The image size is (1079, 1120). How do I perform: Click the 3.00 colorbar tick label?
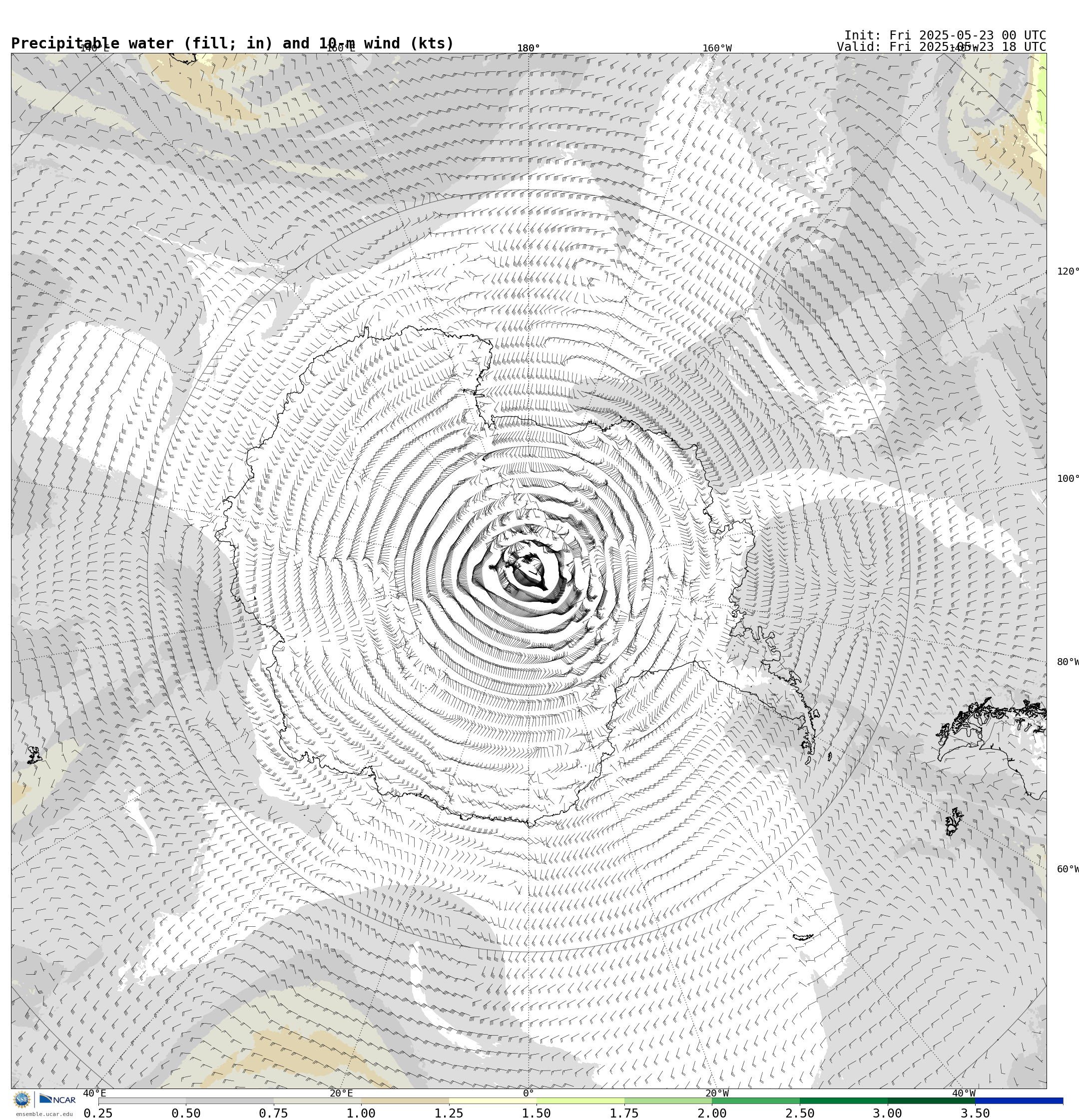[888, 1113]
